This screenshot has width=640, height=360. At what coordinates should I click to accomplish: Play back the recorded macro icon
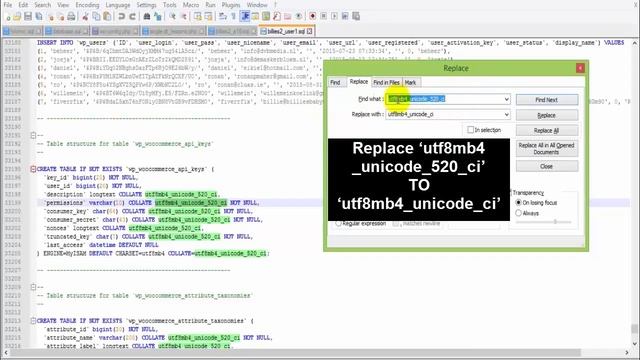click(x=334, y=16)
